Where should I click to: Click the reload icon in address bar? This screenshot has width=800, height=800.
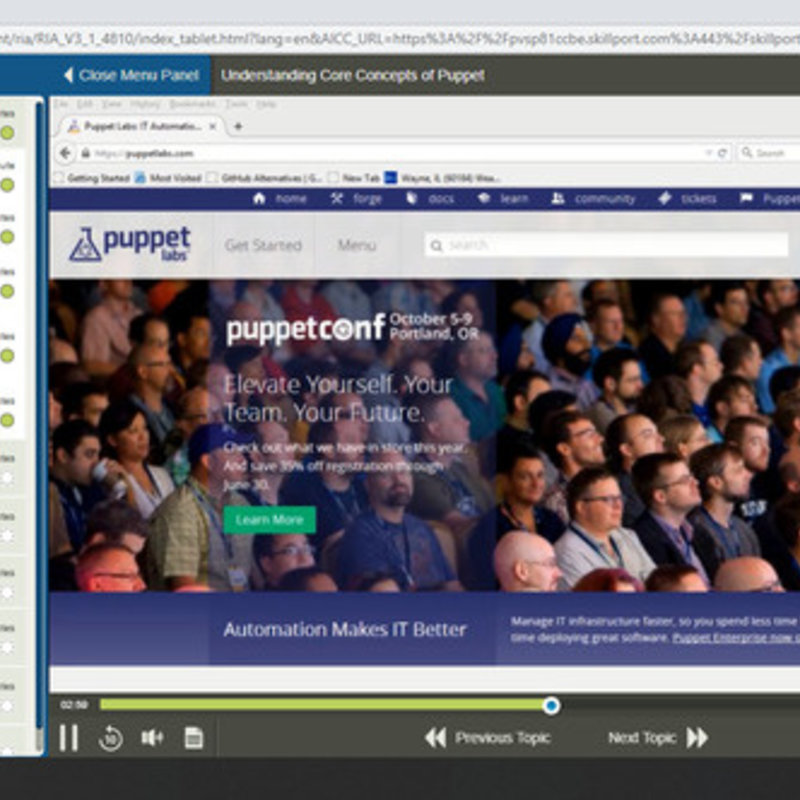tap(722, 153)
